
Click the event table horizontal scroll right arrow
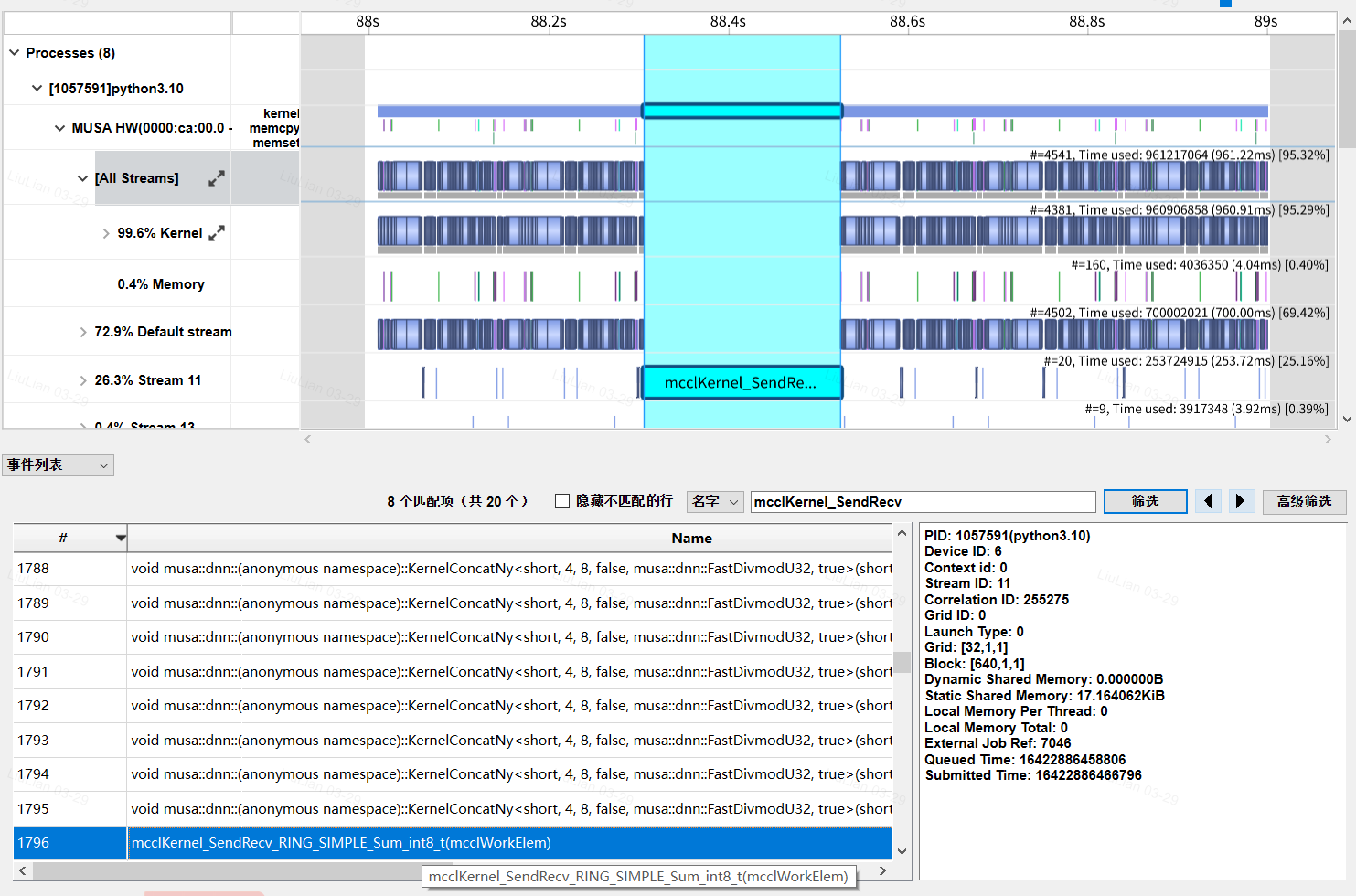882,871
